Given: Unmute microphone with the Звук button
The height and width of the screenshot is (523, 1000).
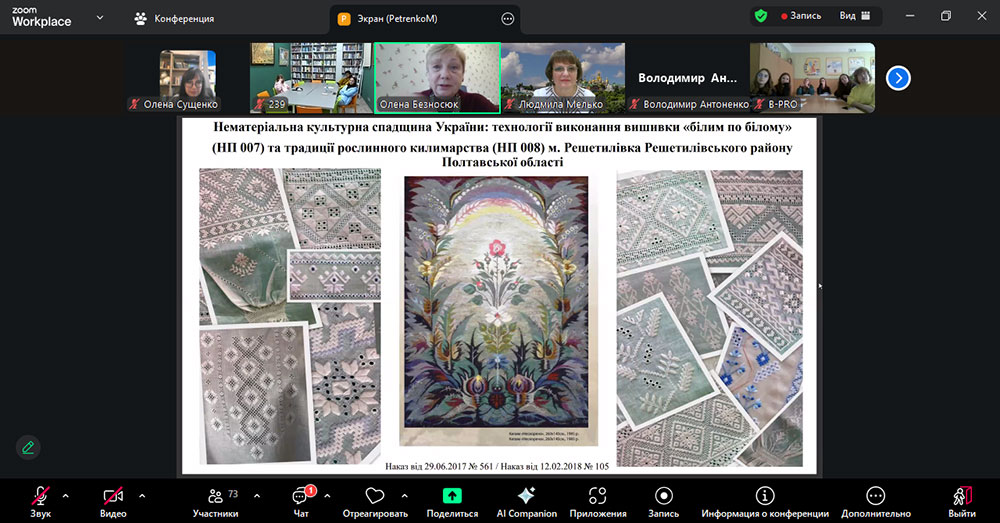Looking at the screenshot, I should click(x=40, y=496).
